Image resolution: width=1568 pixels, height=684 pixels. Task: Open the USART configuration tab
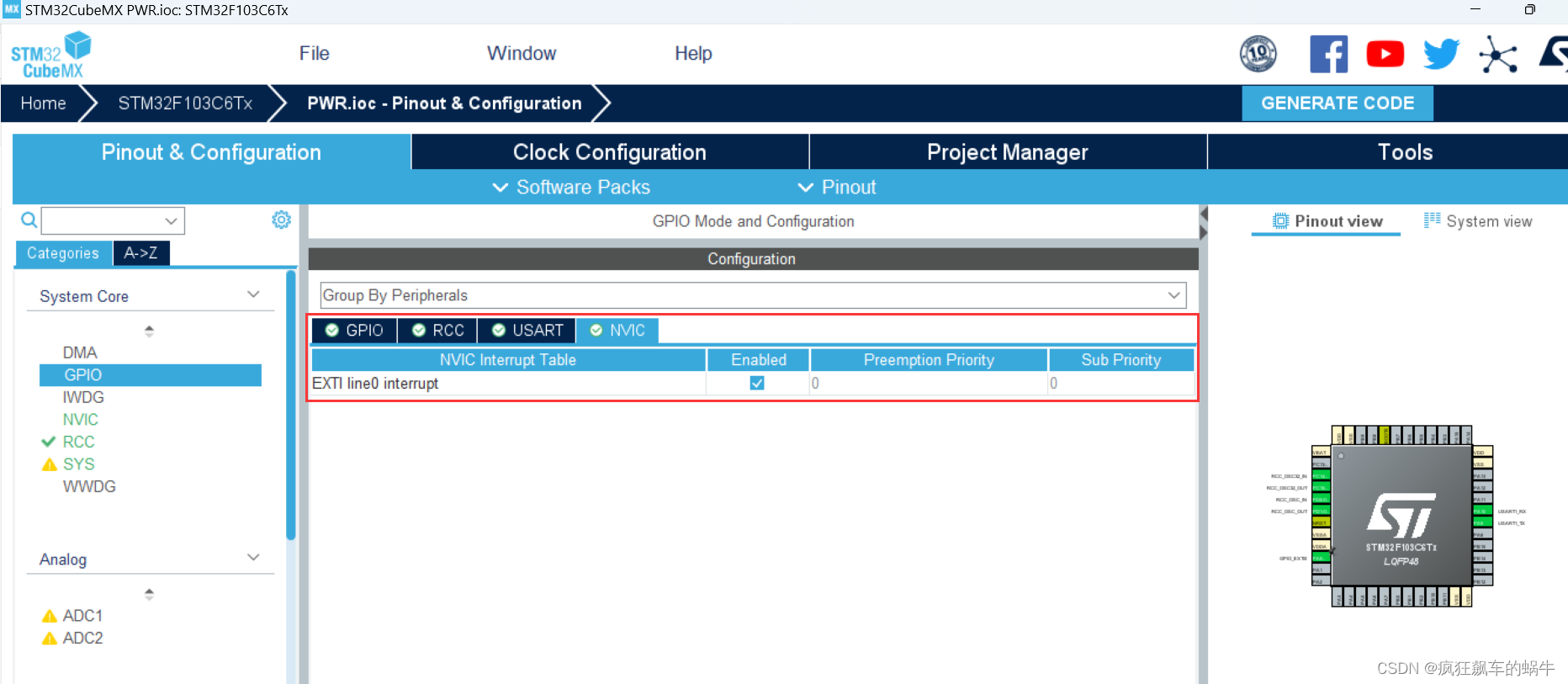point(527,331)
